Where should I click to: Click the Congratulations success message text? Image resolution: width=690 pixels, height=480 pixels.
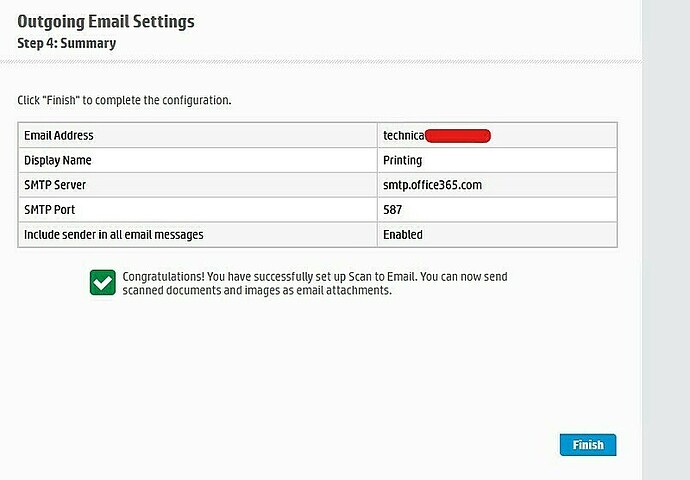(x=315, y=276)
